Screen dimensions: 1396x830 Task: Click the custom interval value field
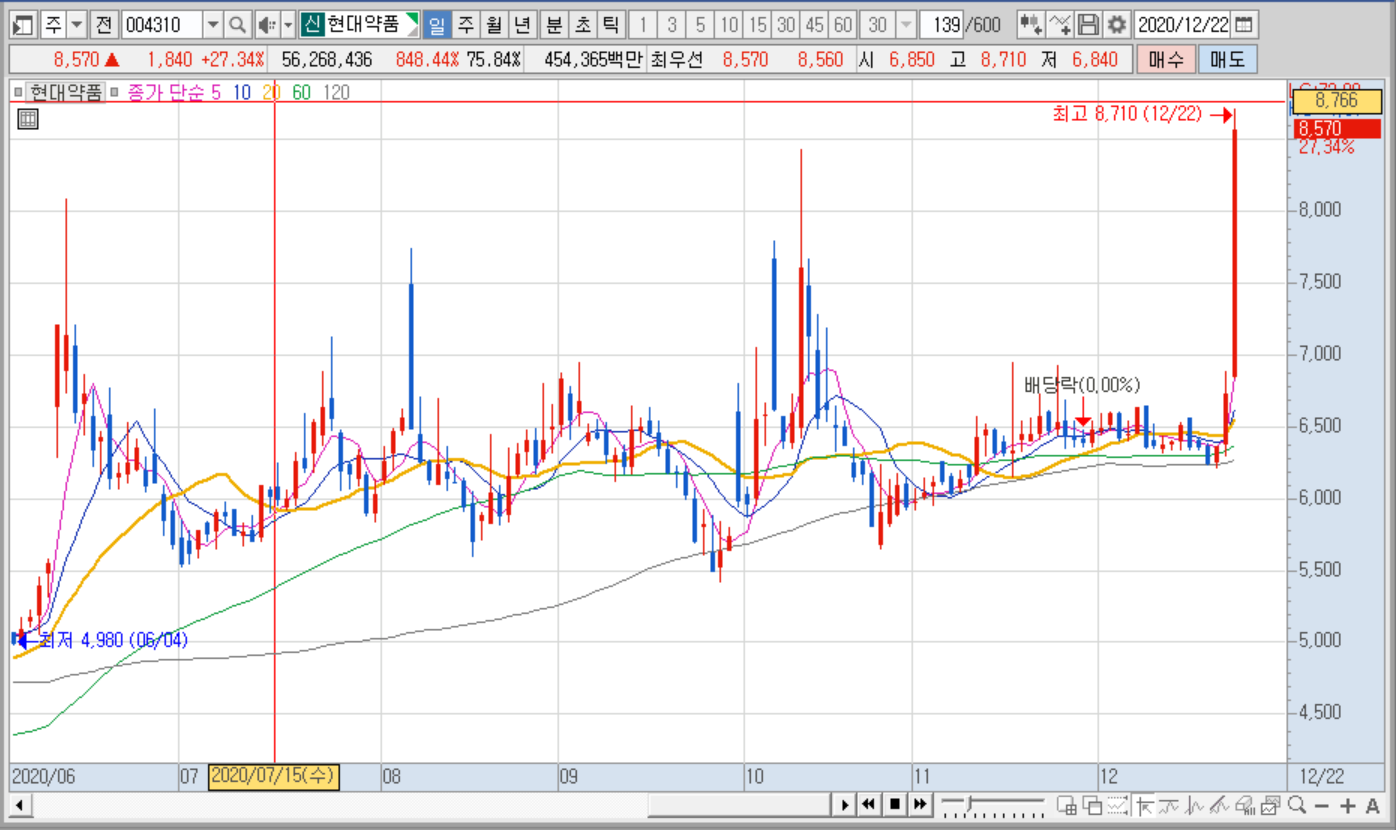click(x=878, y=25)
